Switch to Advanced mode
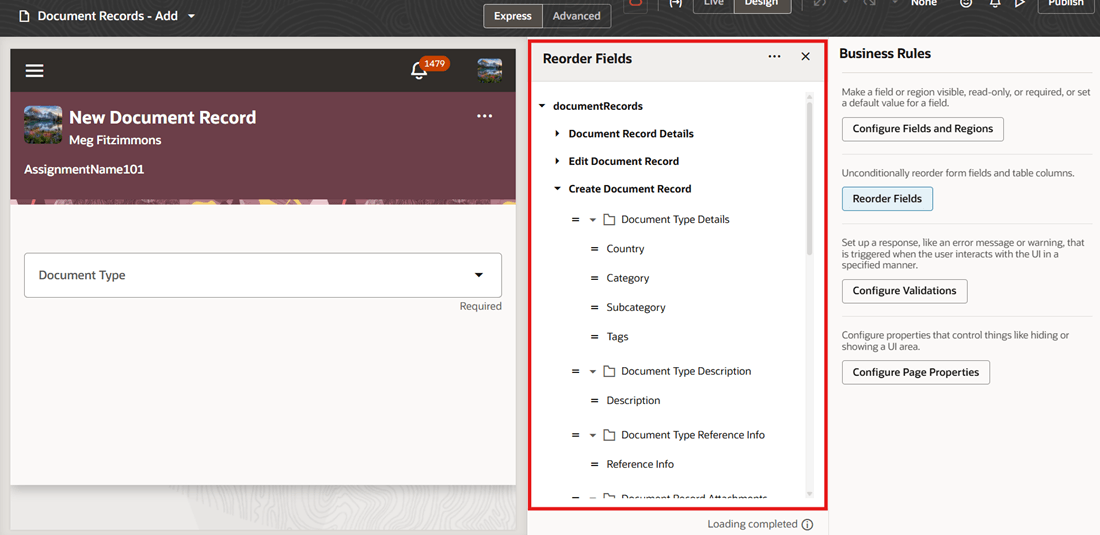 click(x=577, y=16)
